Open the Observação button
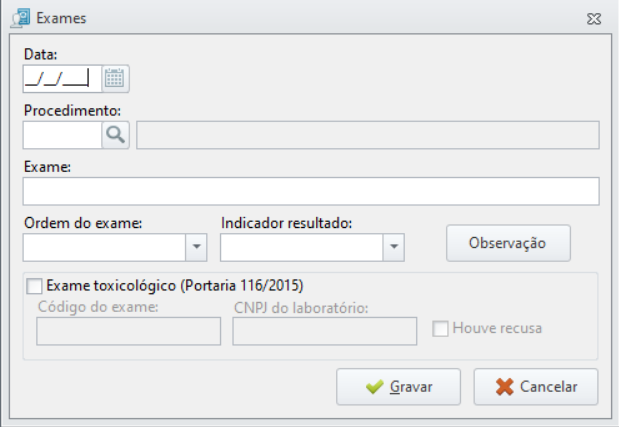This screenshot has height=427, width=619. point(508,243)
